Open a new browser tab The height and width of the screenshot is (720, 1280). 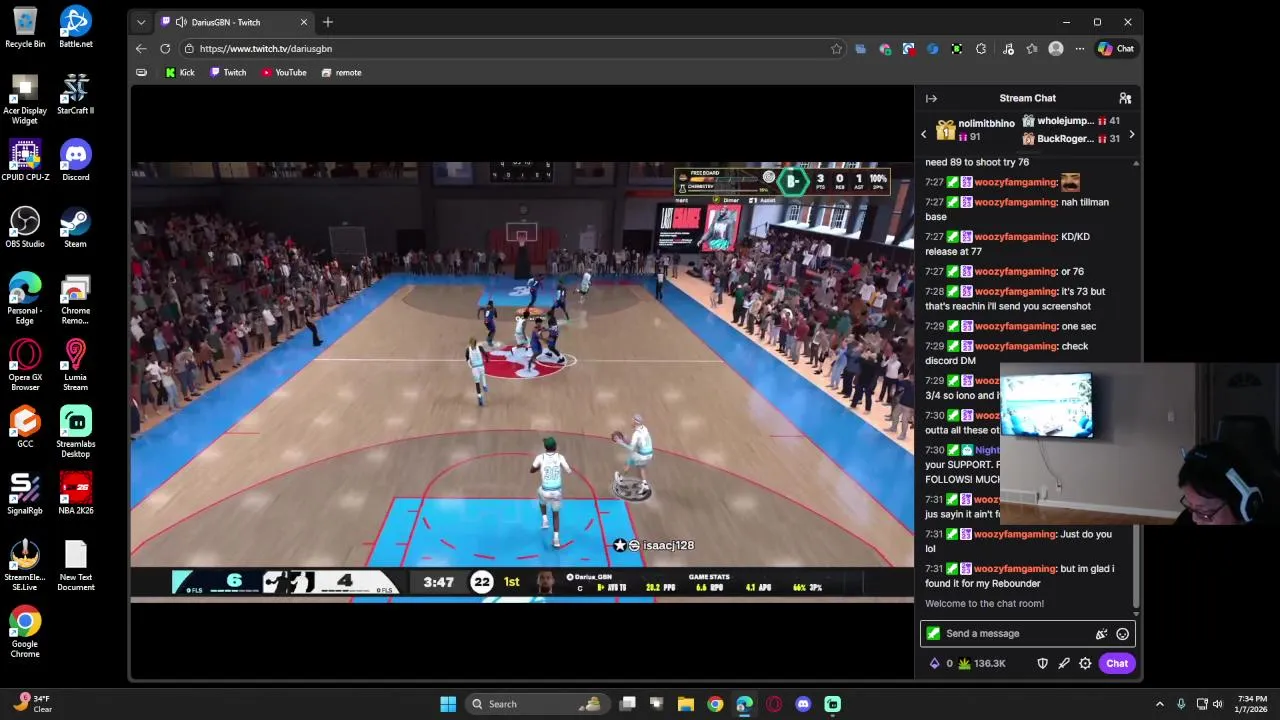tap(328, 22)
